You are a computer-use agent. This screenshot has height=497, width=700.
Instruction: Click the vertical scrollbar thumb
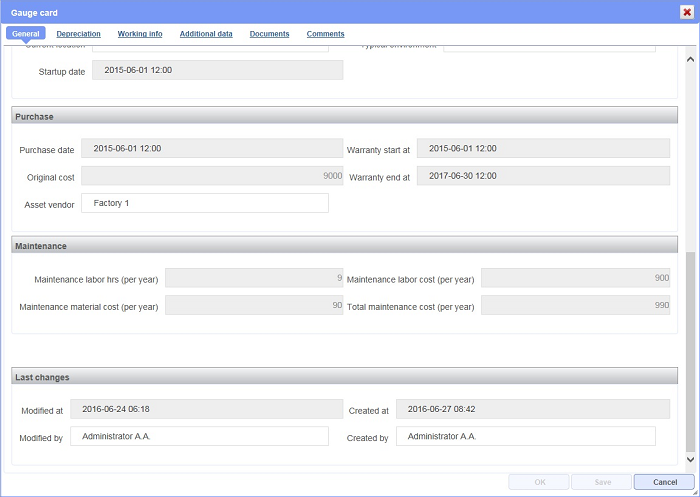(x=690, y=352)
